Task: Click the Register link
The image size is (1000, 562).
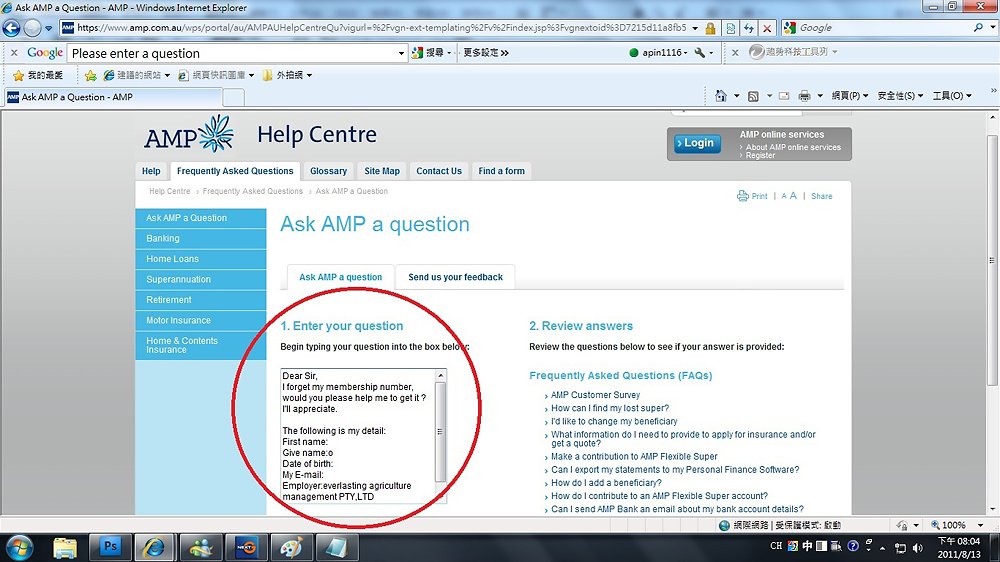Action: [760, 155]
